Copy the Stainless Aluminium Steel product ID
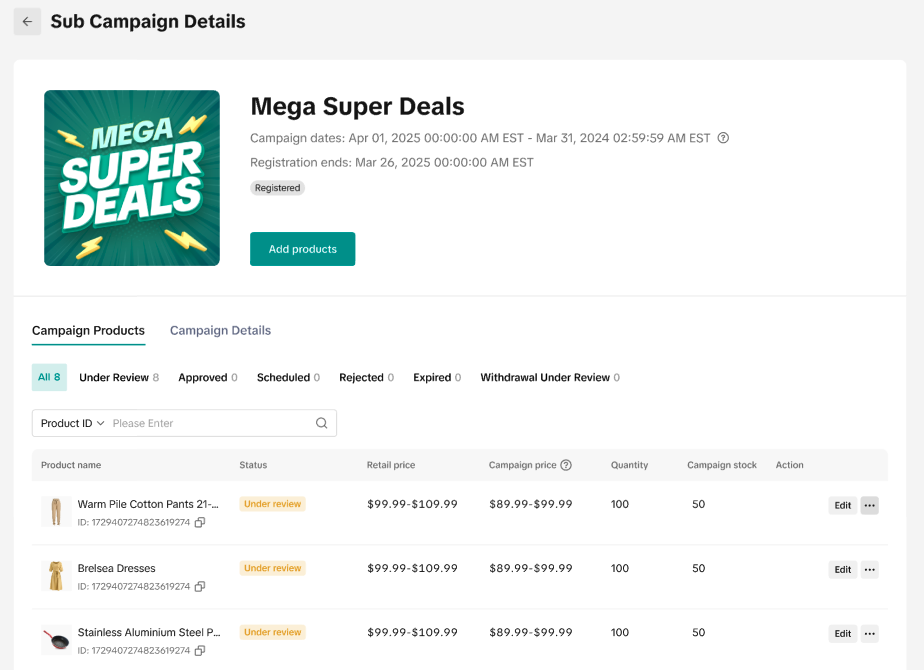 [x=200, y=650]
